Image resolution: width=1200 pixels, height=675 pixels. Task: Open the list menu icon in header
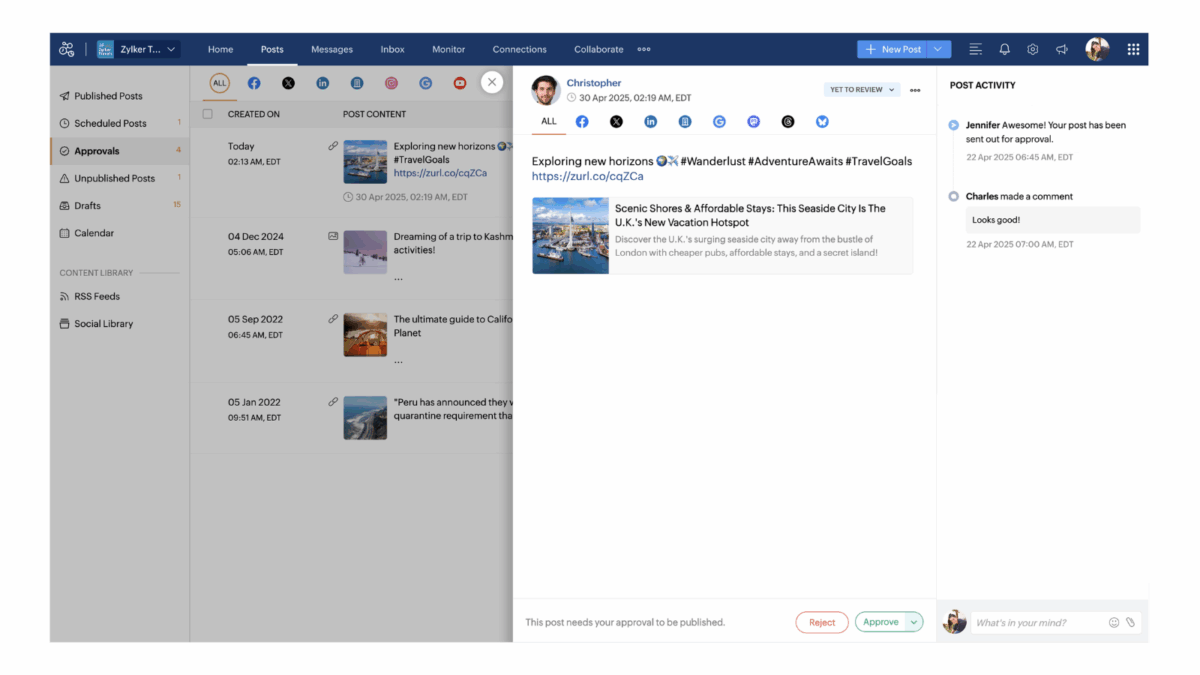click(975, 49)
